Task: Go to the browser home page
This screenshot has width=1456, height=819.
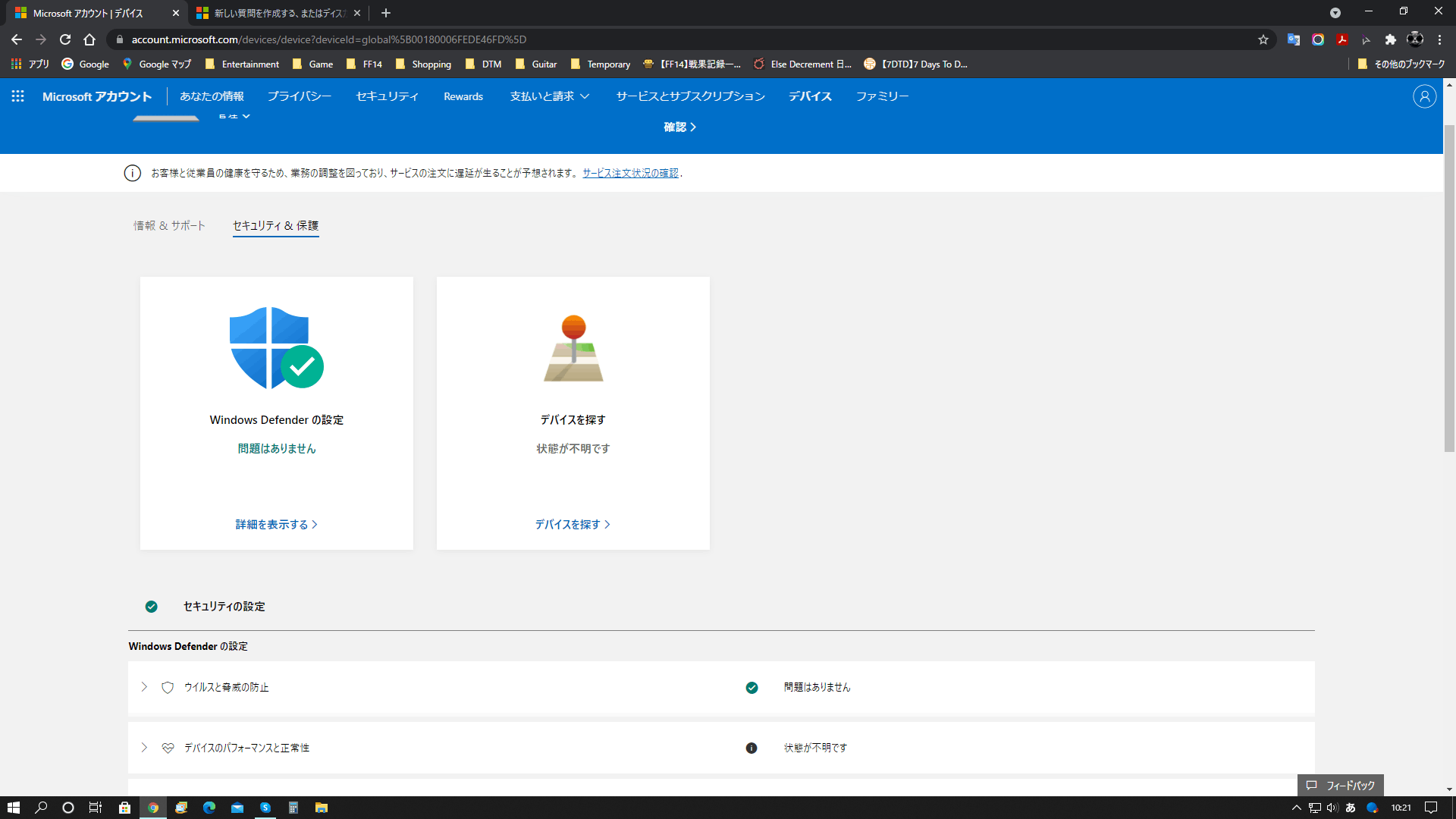Action: pyautogui.click(x=89, y=39)
